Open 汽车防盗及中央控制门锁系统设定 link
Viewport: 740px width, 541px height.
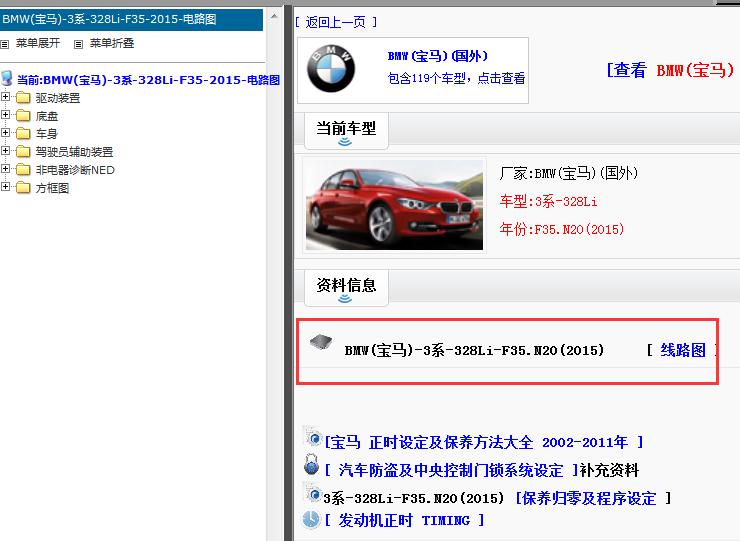452,470
